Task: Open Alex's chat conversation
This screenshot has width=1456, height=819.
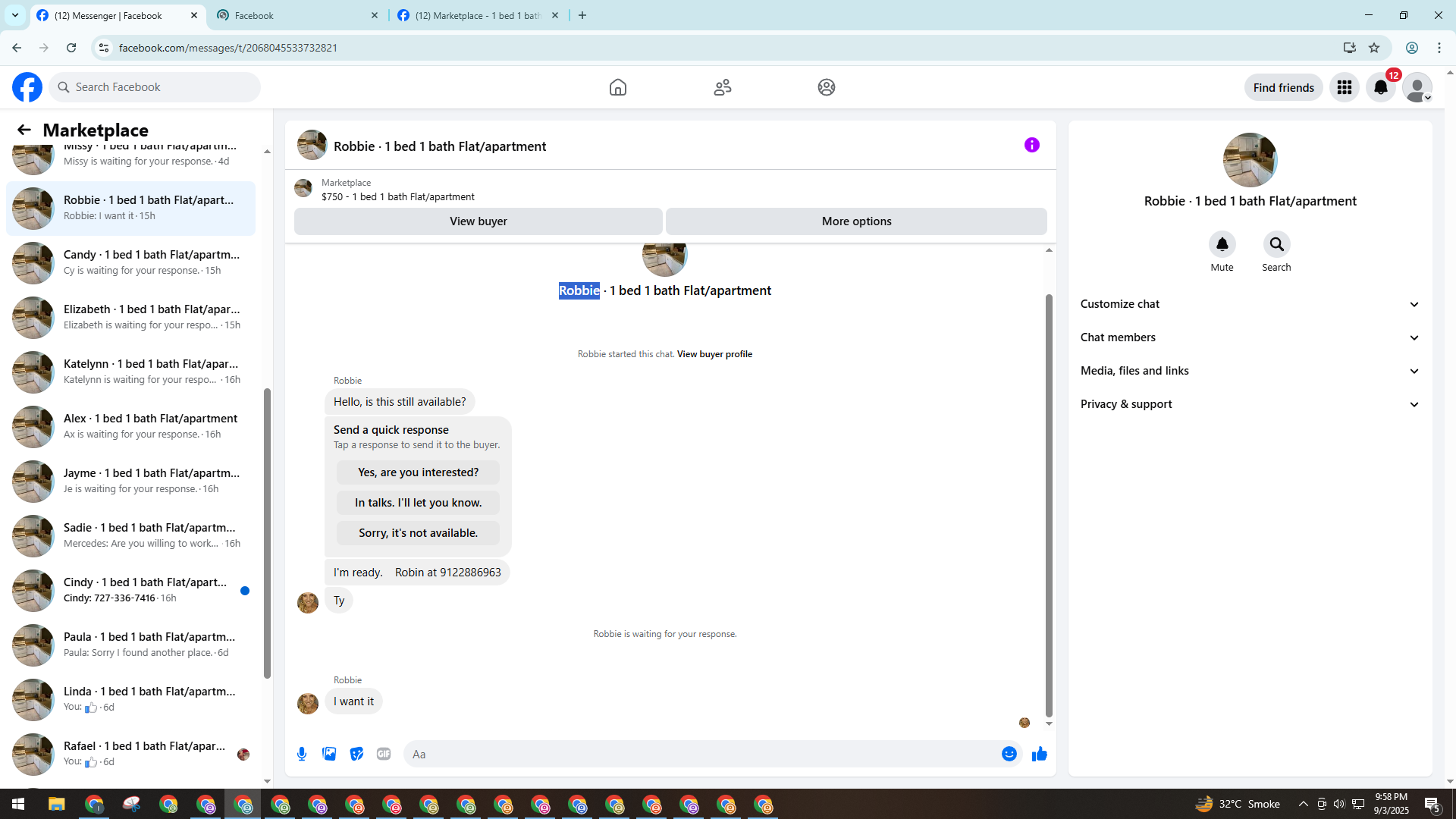Action: tap(130, 426)
